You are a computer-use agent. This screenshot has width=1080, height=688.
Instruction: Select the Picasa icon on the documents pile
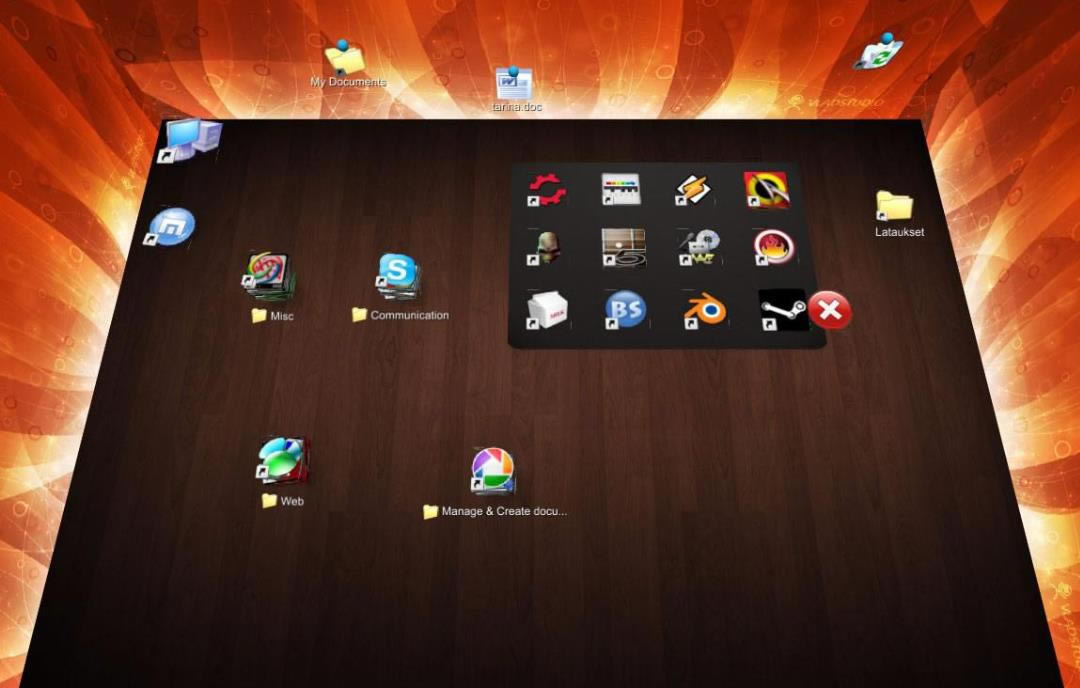[492, 471]
